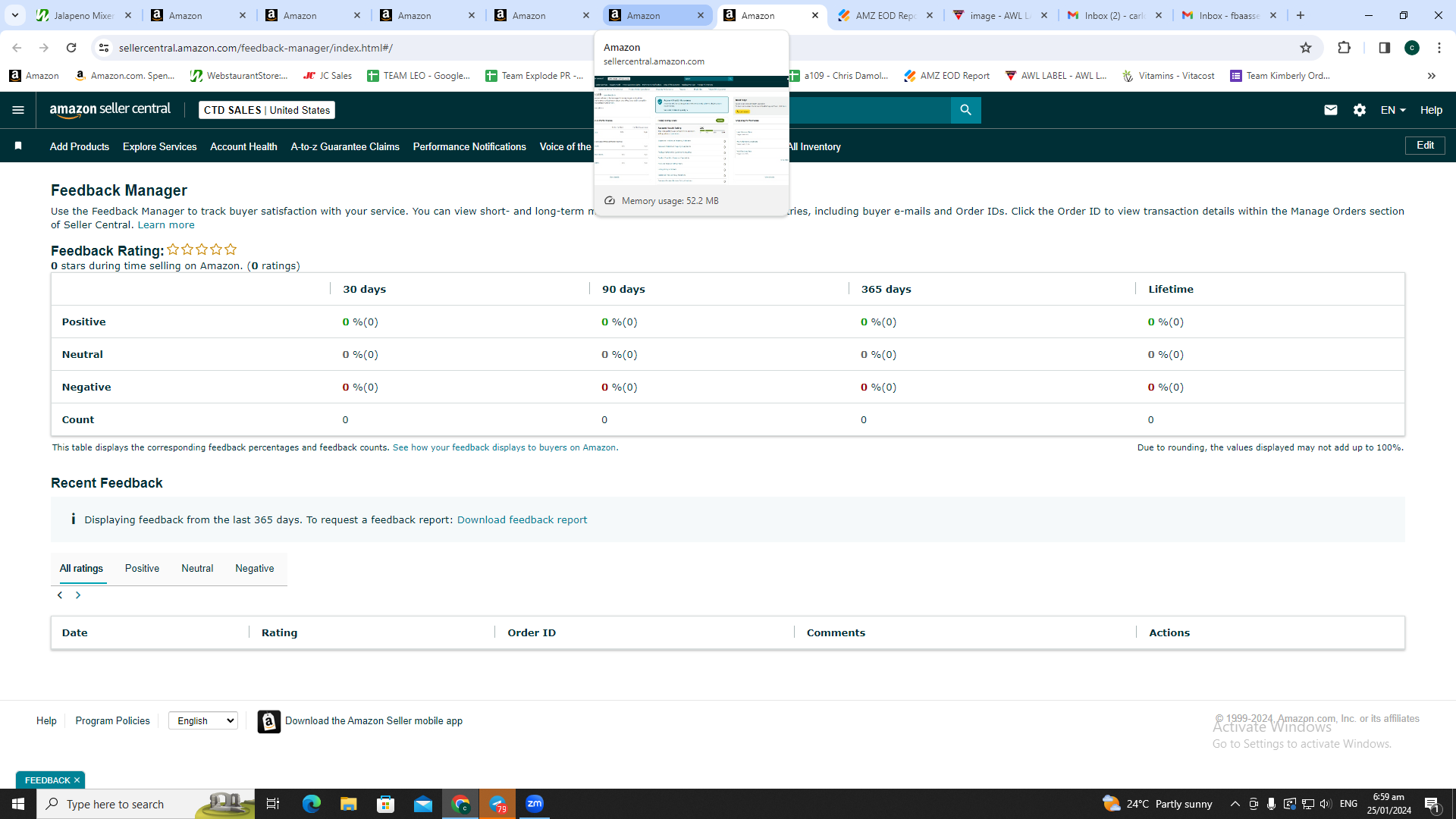1456x819 pixels.
Task: Click the Help link in the header
Action: coord(1431,110)
